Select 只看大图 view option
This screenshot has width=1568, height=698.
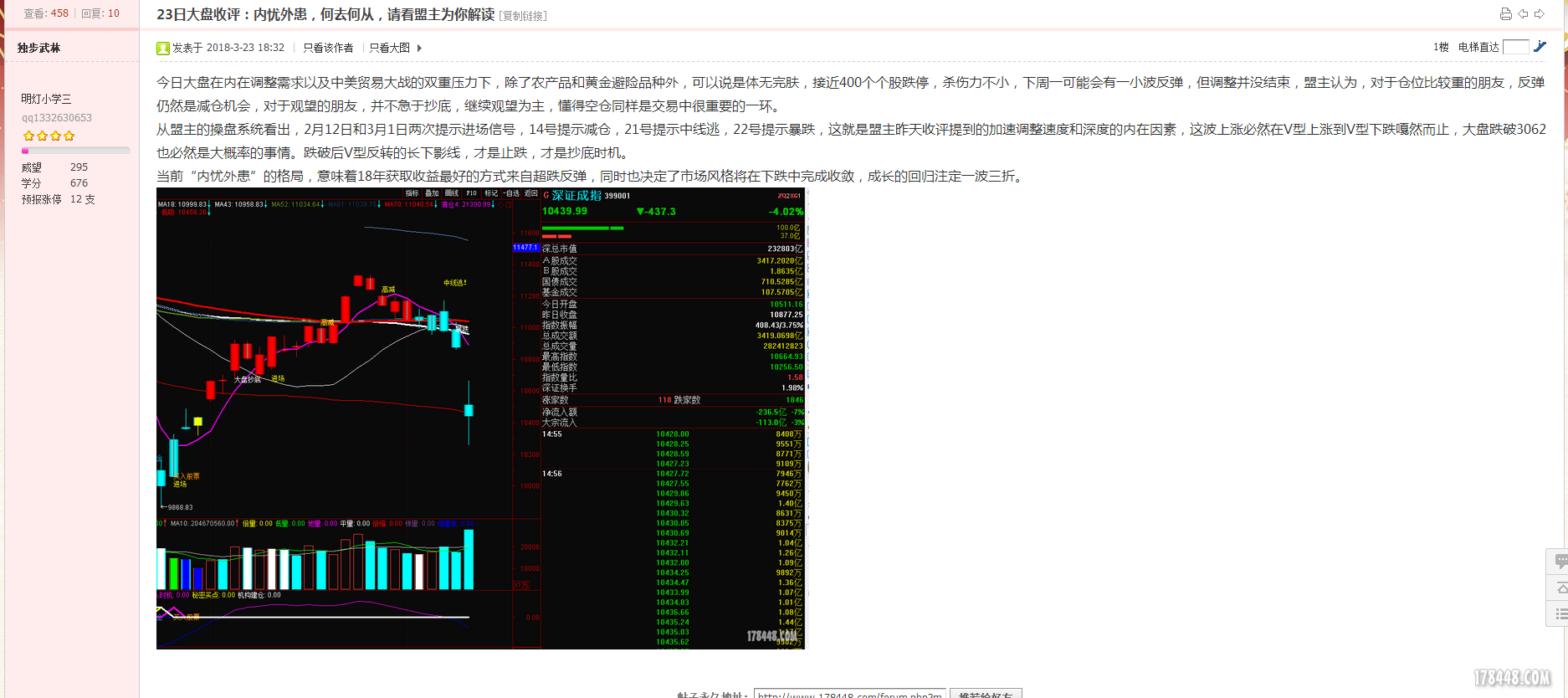[390, 48]
